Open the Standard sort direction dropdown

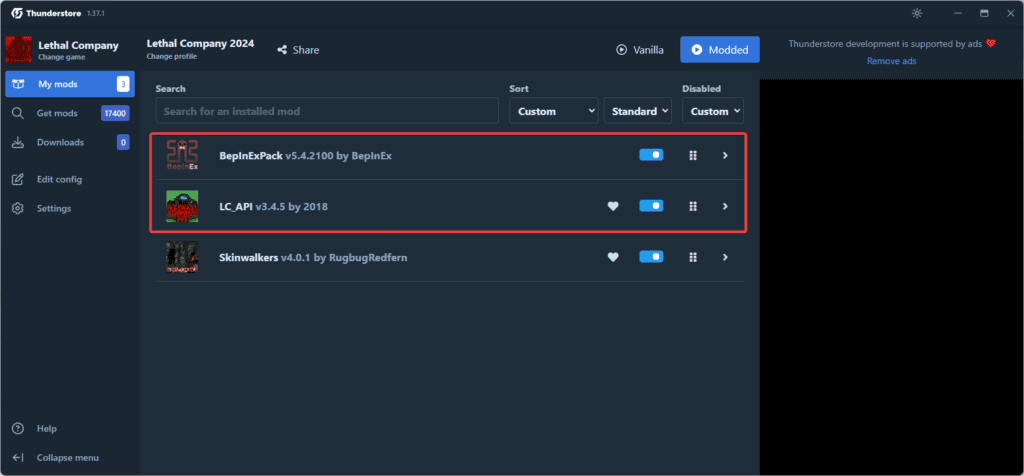(x=637, y=111)
